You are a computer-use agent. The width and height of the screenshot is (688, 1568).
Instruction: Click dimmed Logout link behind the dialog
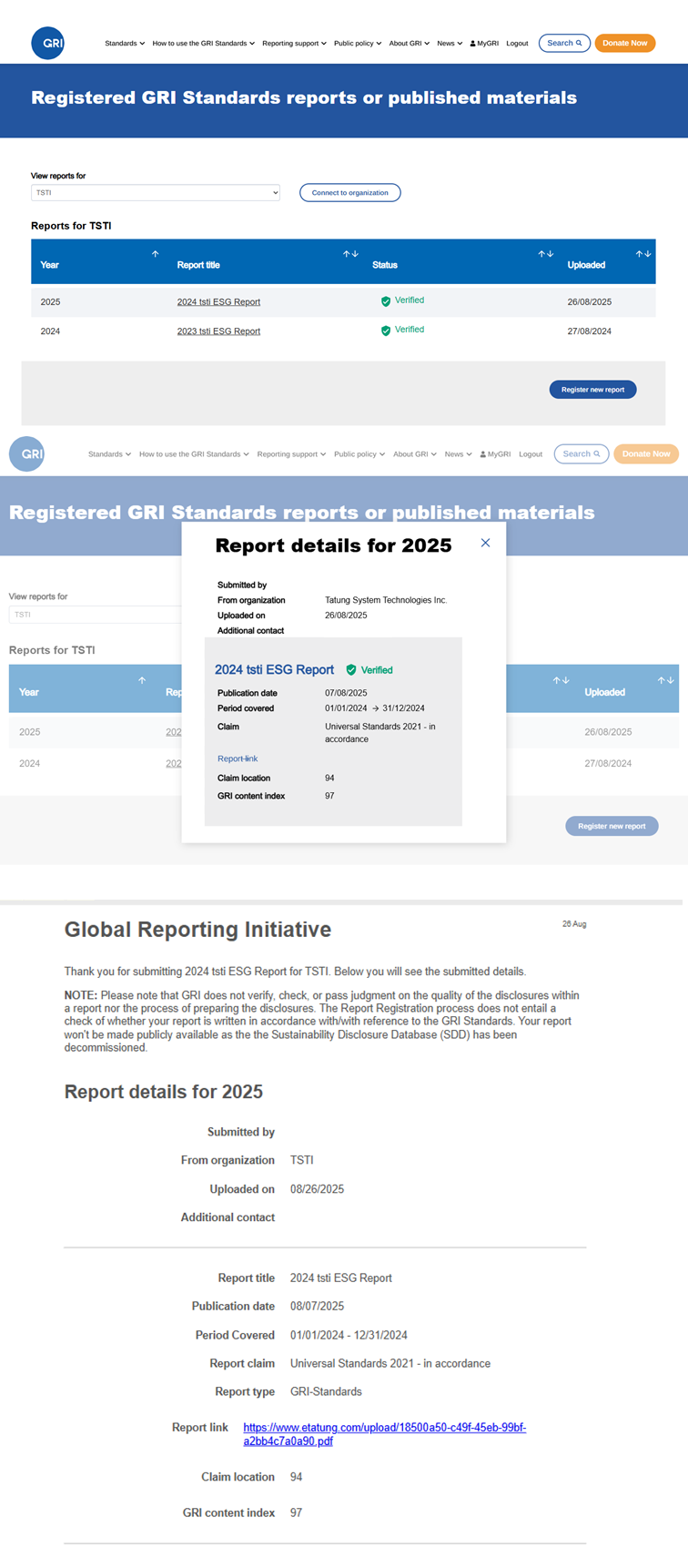click(531, 453)
